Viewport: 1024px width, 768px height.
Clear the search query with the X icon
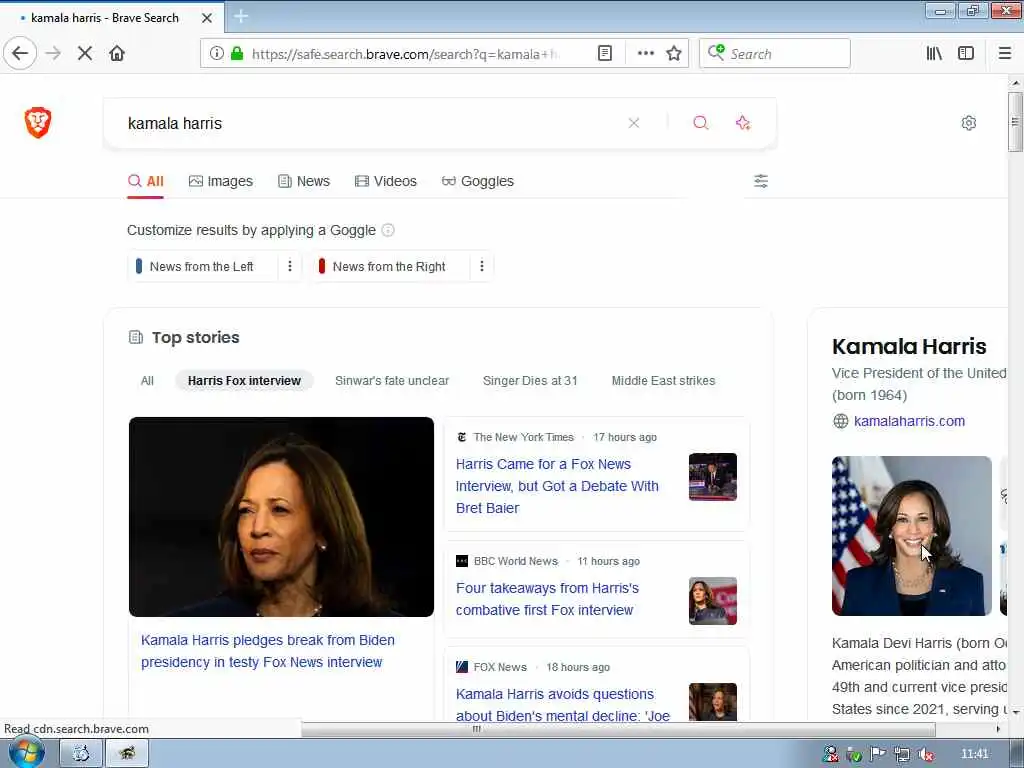633,123
